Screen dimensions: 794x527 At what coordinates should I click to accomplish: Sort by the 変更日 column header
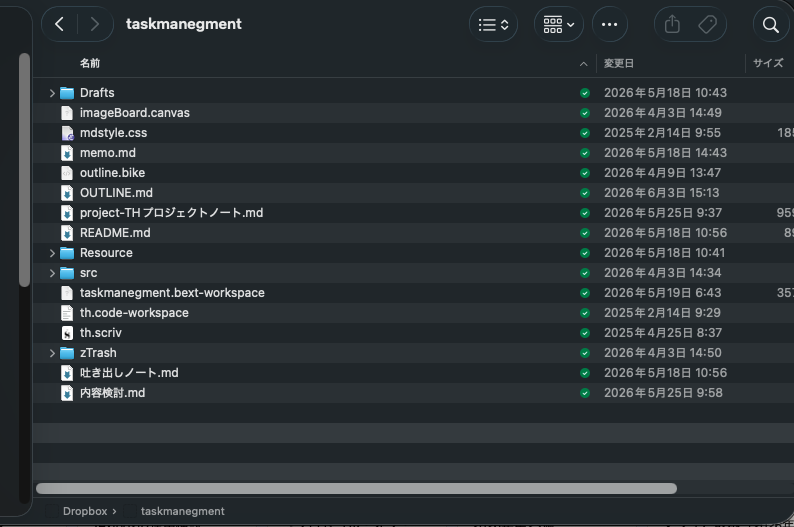click(x=619, y=63)
